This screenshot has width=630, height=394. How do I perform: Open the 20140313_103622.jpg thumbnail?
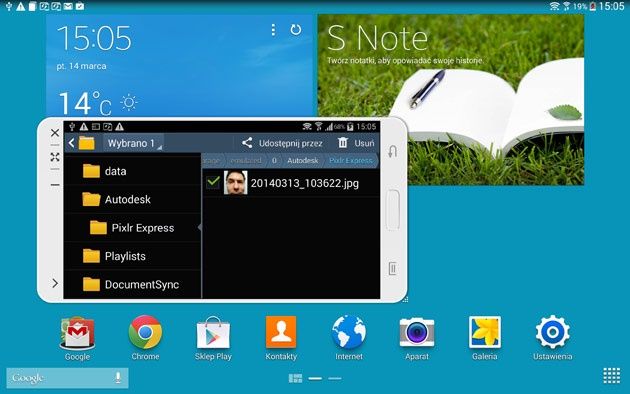pyautogui.click(x=235, y=182)
